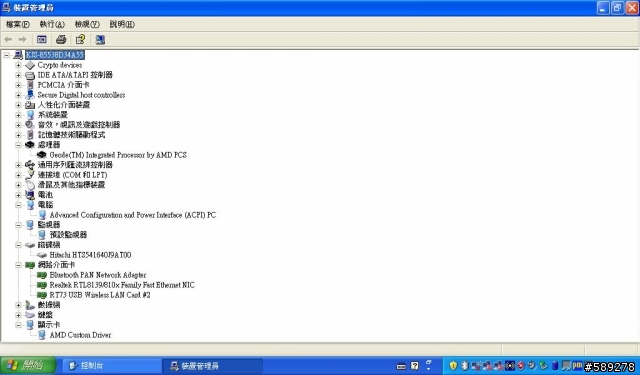
Task: Switch to the 控制台 taskbar button
Action: (111, 366)
